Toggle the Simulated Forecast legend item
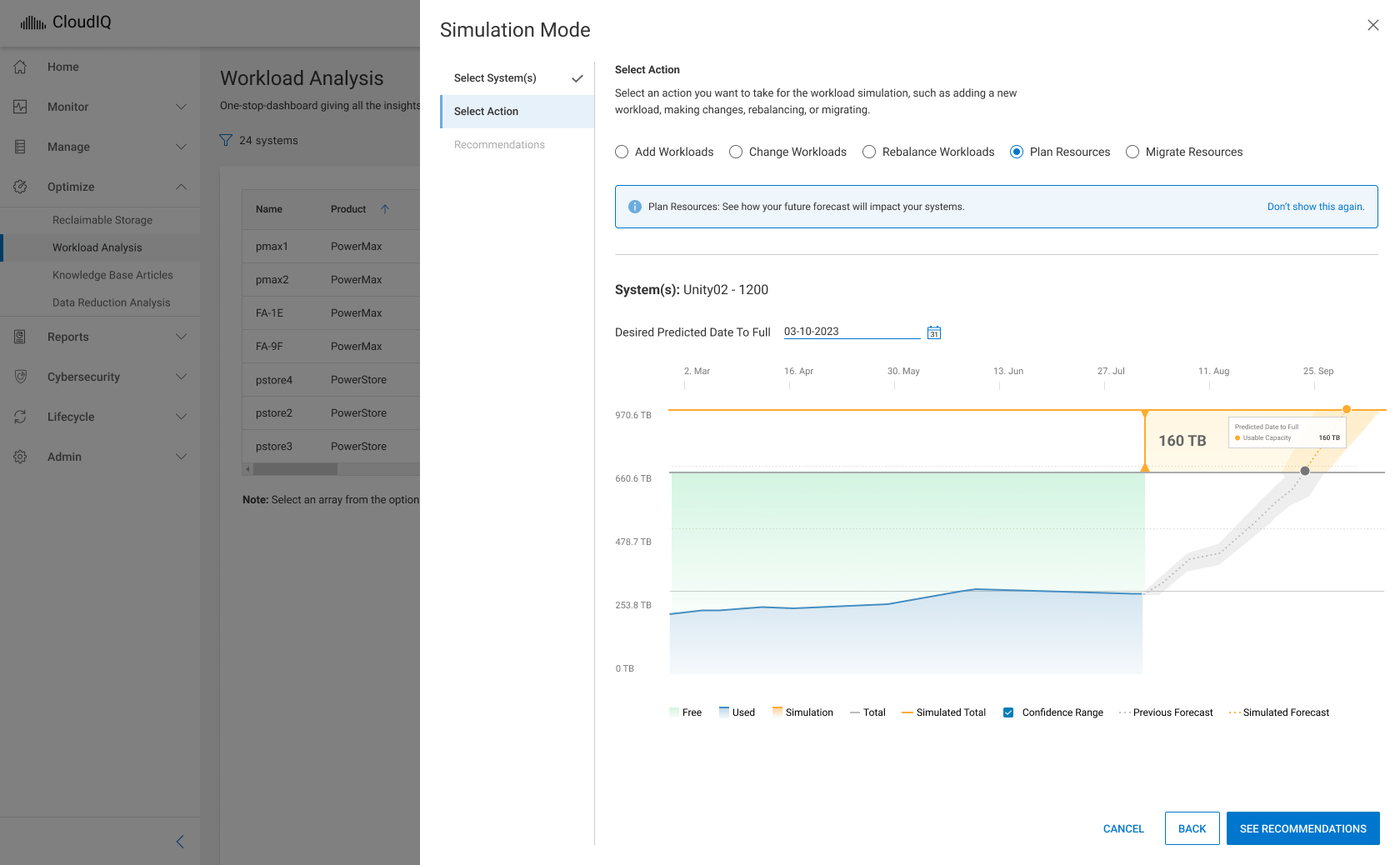The width and height of the screenshot is (1400, 865). point(1279,712)
